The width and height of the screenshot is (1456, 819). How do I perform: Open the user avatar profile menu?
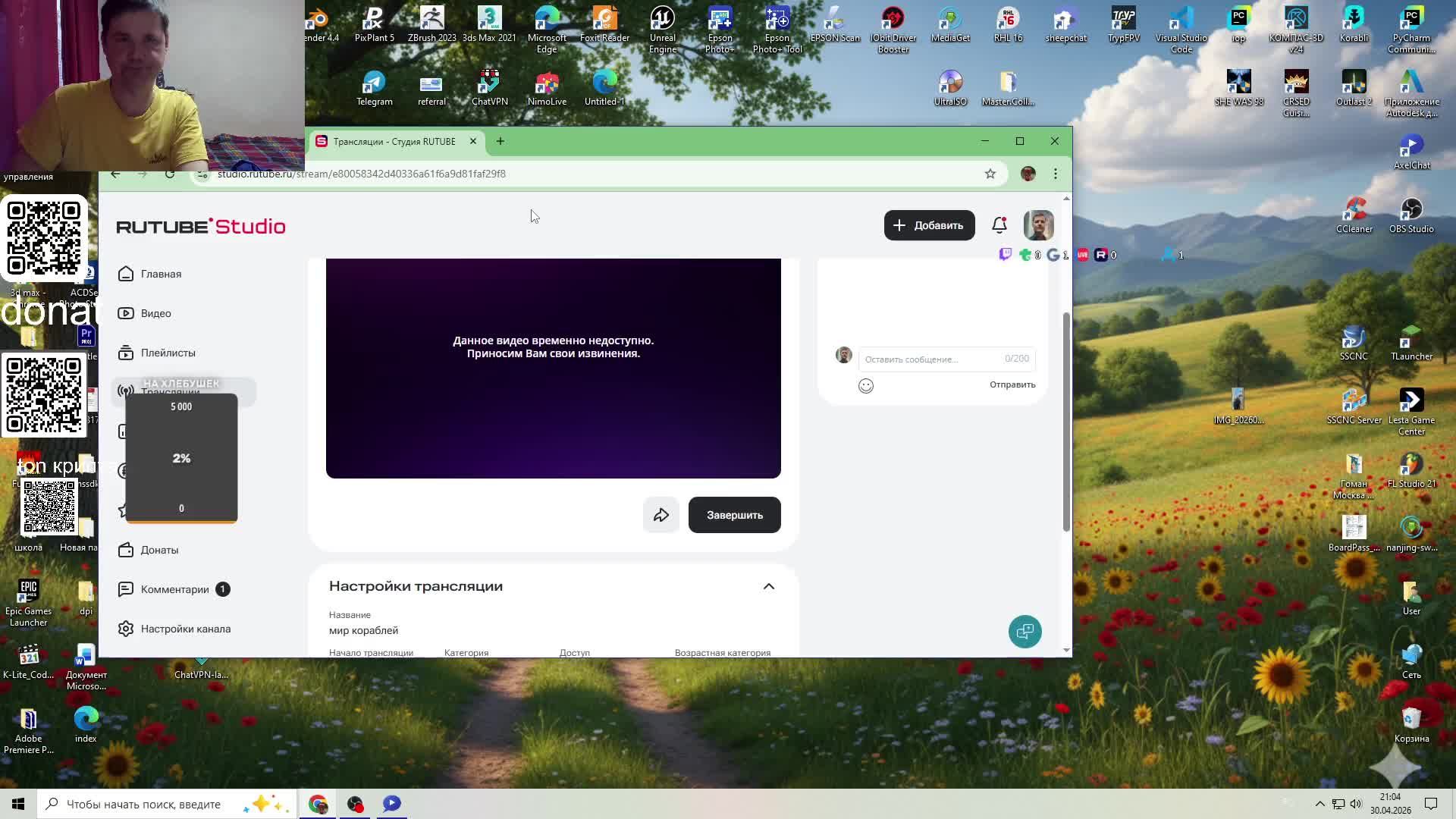(x=1038, y=225)
